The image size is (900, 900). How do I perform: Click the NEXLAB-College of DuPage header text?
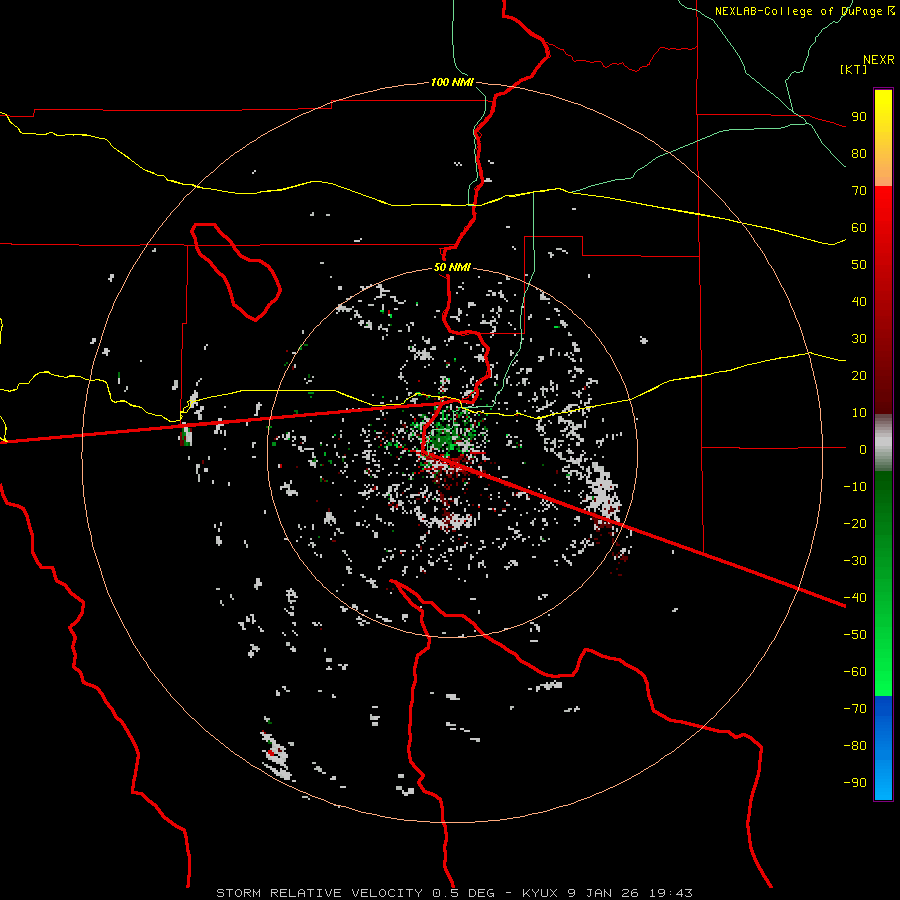(804, 11)
